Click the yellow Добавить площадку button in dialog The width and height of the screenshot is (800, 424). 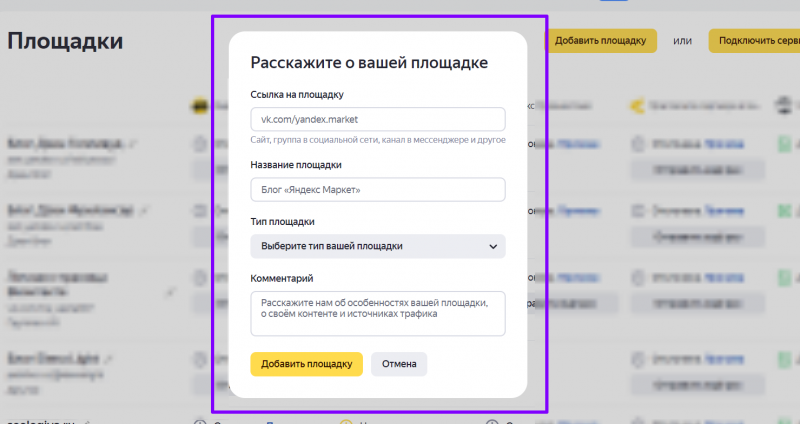tap(307, 364)
